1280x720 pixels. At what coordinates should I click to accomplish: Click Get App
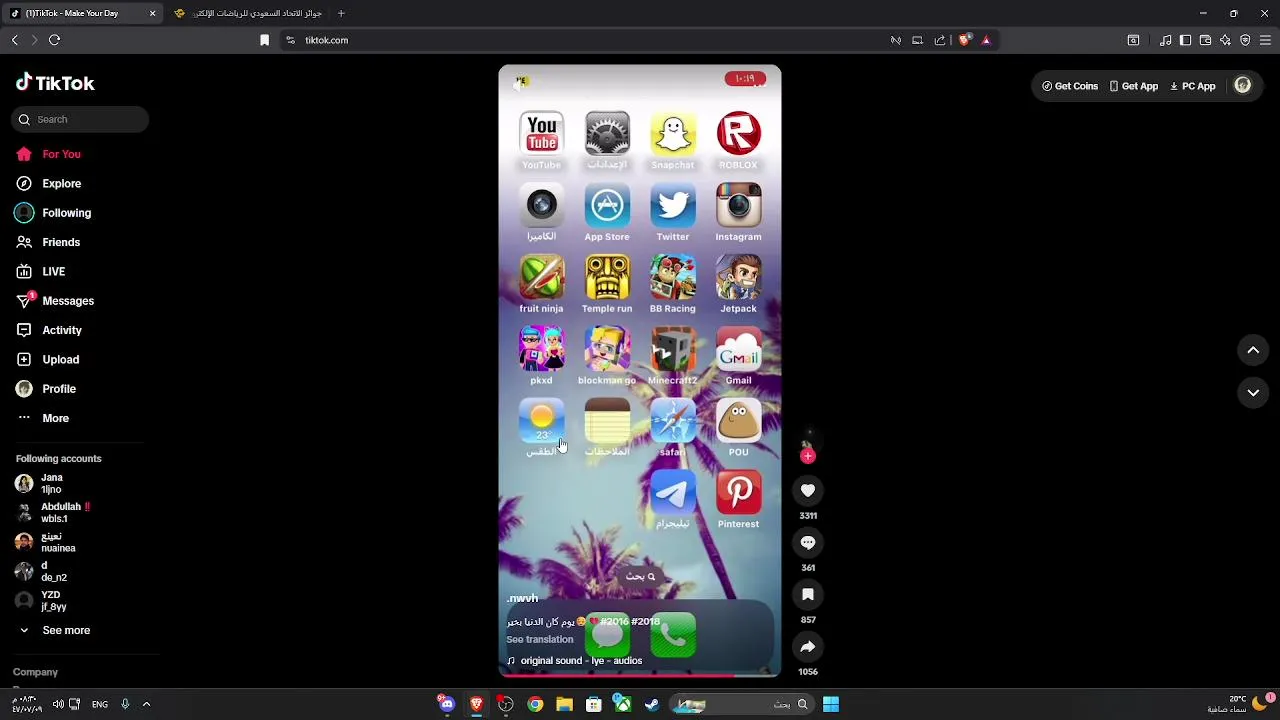coord(1133,86)
